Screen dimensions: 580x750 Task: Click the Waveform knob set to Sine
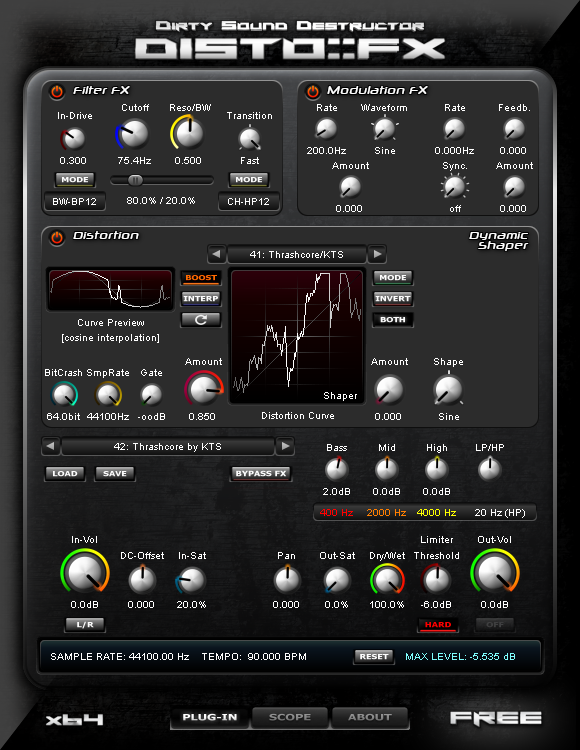tap(384, 129)
